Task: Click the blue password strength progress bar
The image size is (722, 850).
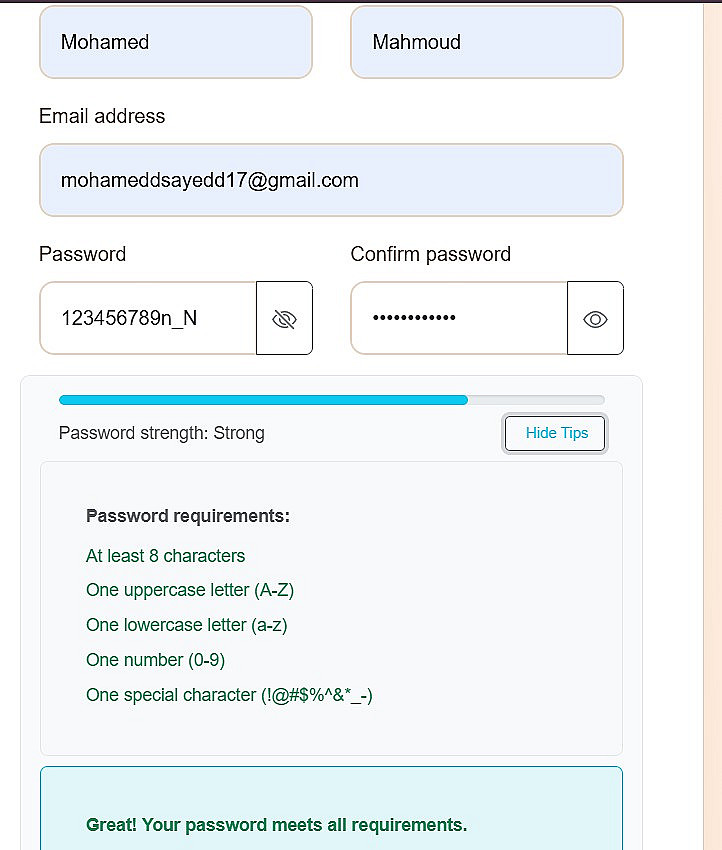Action: tap(263, 400)
